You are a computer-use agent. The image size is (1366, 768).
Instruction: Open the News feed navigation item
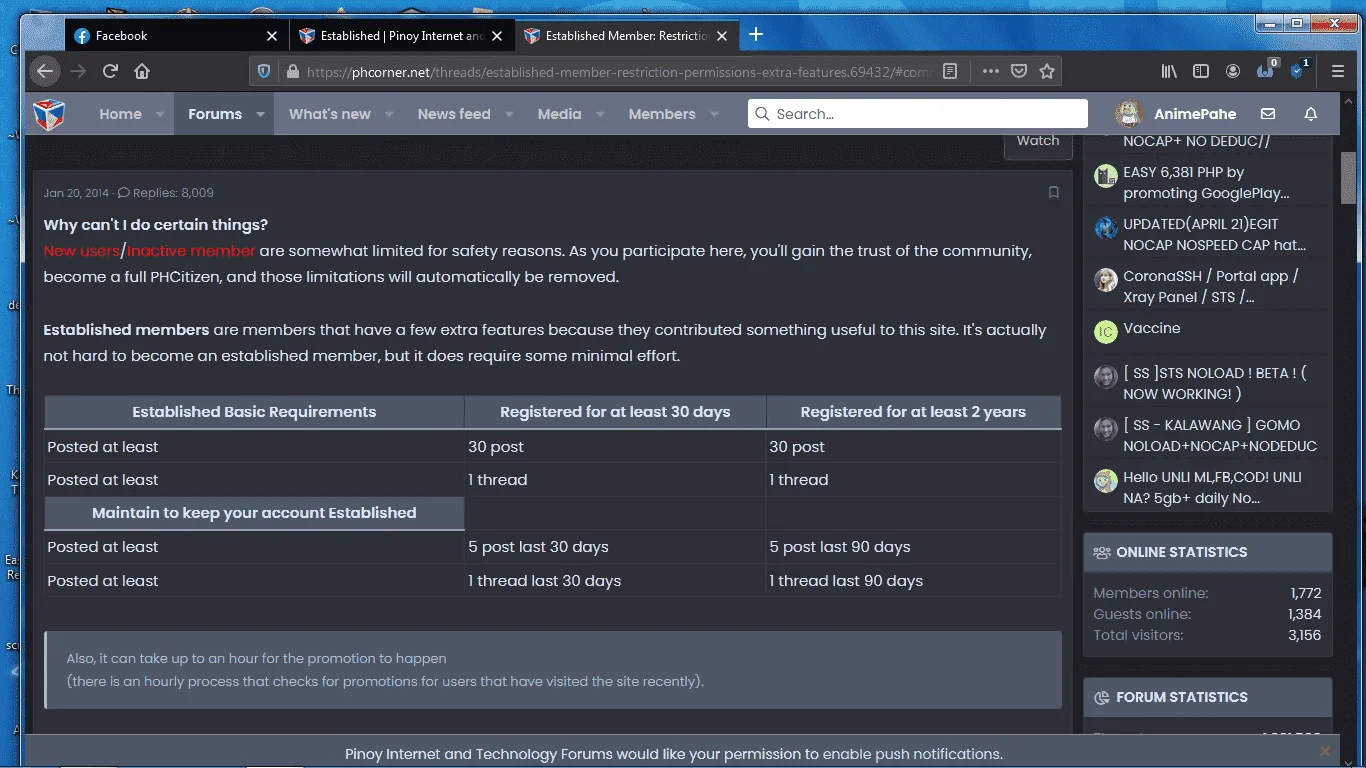coord(454,114)
